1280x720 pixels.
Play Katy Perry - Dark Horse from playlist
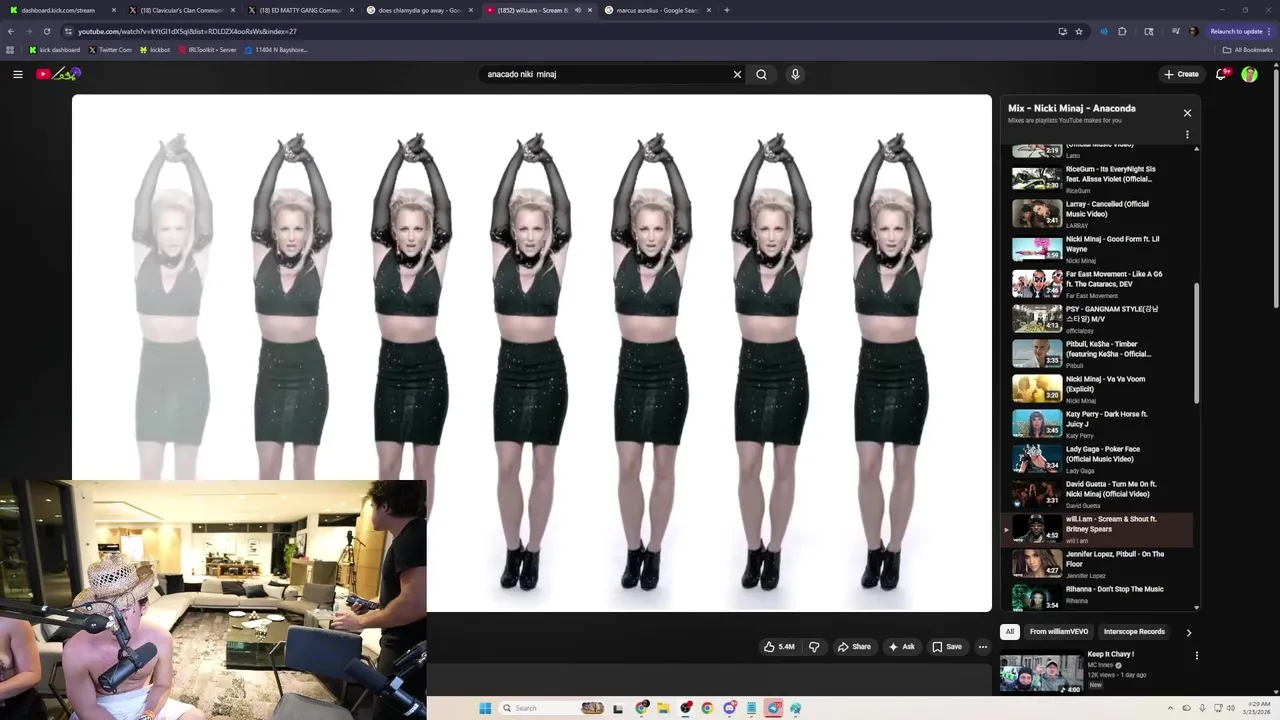pyautogui.click(x=1095, y=423)
